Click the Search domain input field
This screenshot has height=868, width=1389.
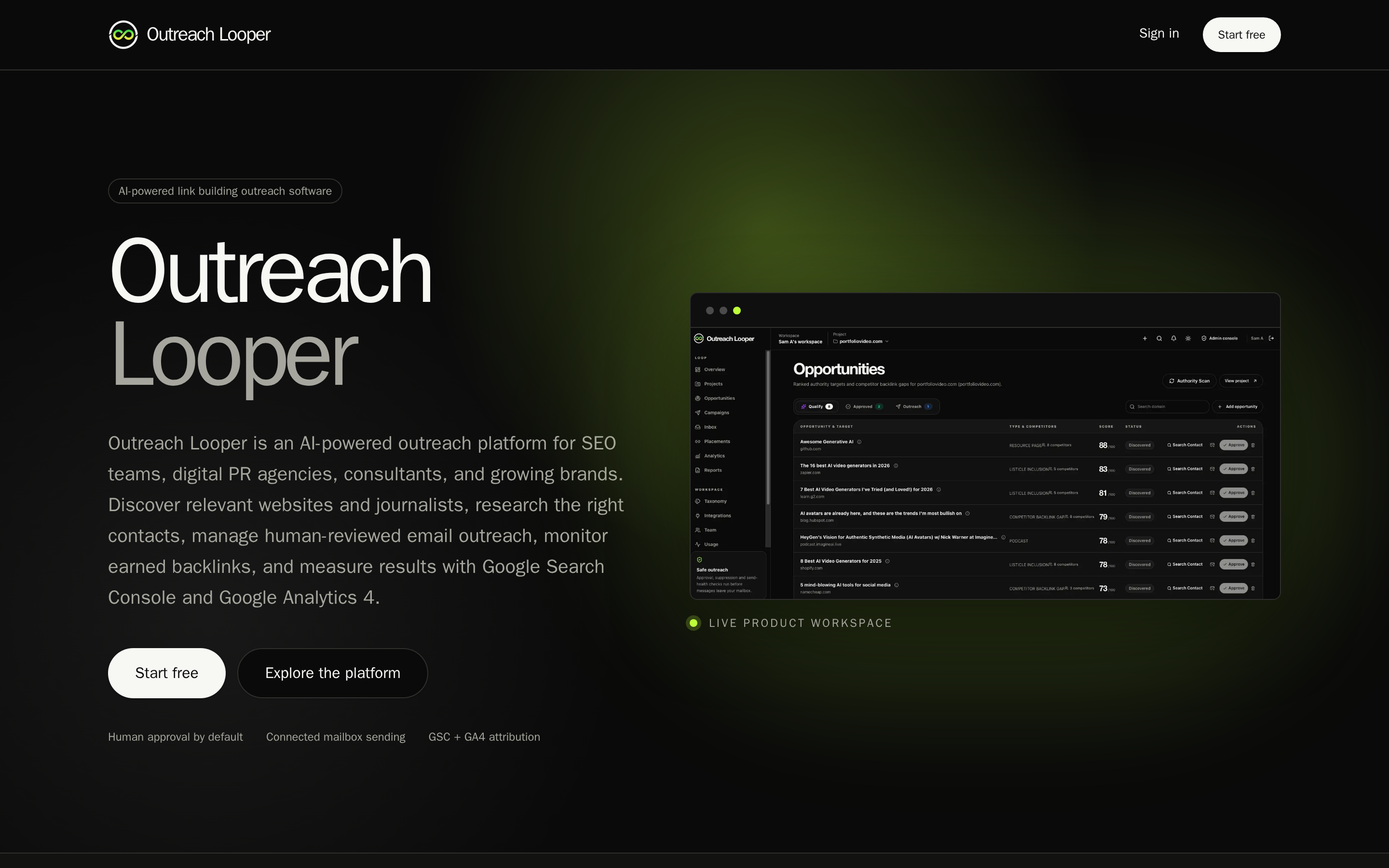(1168, 407)
